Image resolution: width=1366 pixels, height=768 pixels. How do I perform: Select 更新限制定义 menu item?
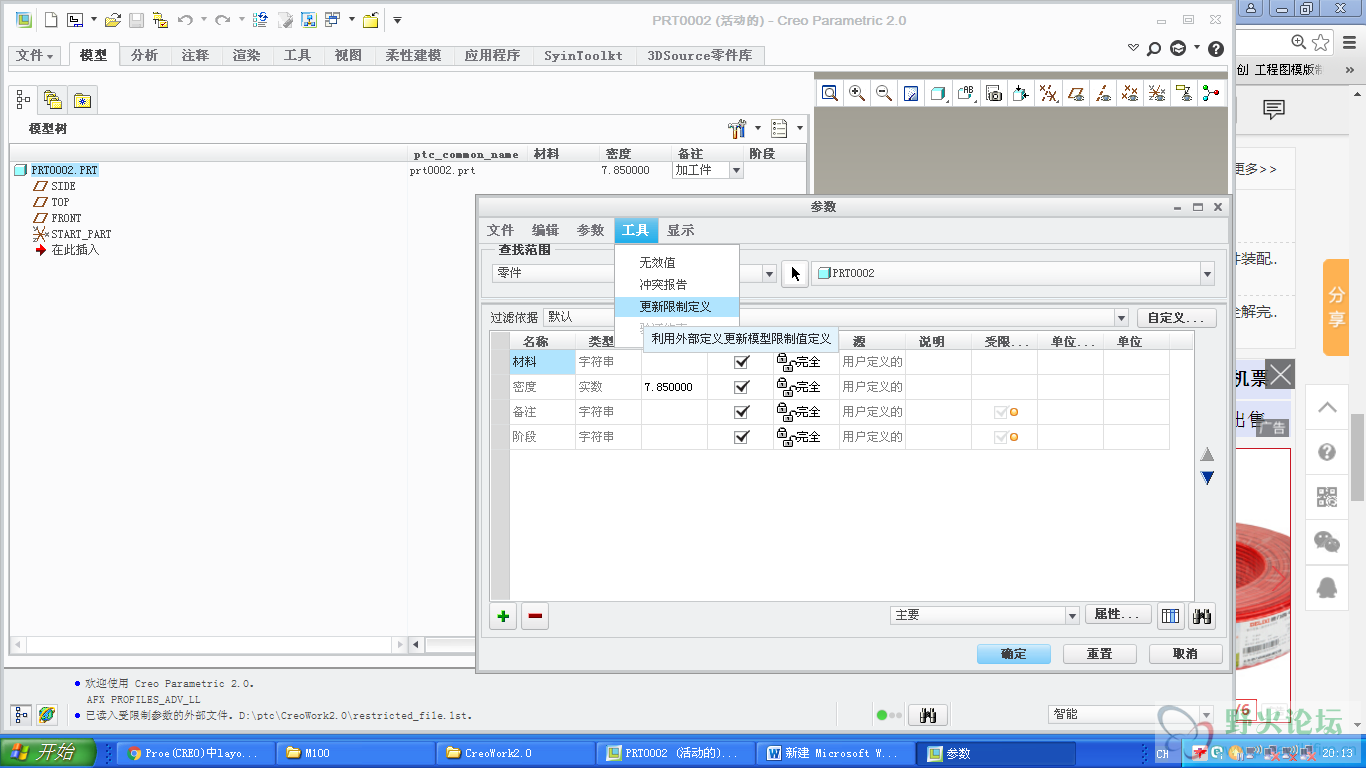tap(676, 307)
